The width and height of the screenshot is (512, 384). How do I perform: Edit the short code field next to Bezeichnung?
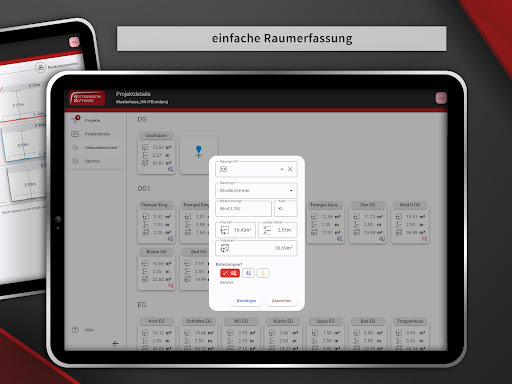click(285, 209)
